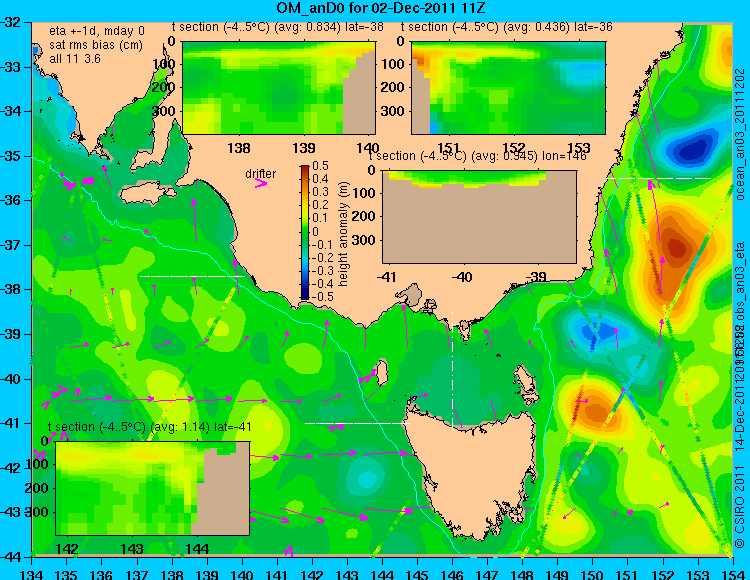Click the height anomaly color bar
The height and width of the screenshot is (580, 750).
coord(305,232)
